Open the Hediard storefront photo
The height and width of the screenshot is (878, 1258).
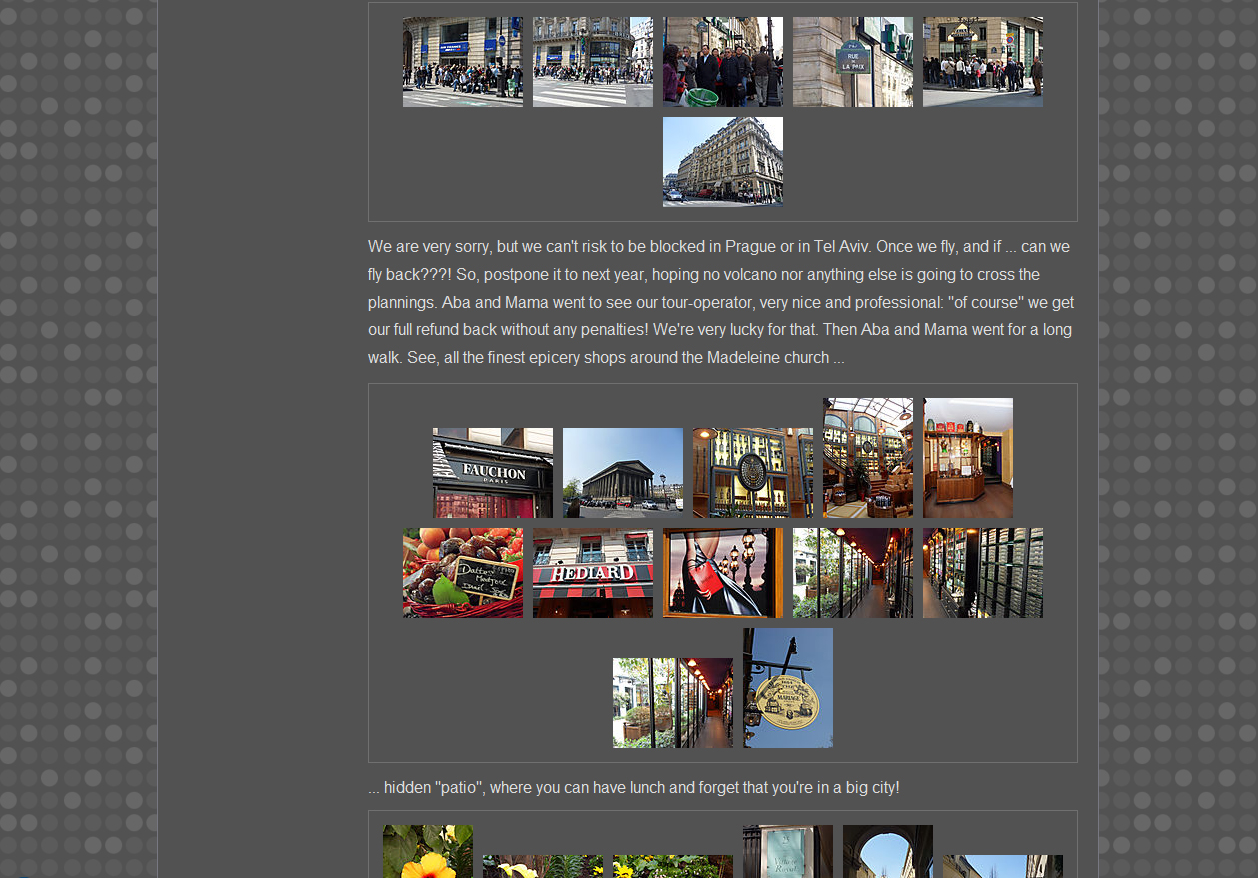pyautogui.click(x=592, y=573)
